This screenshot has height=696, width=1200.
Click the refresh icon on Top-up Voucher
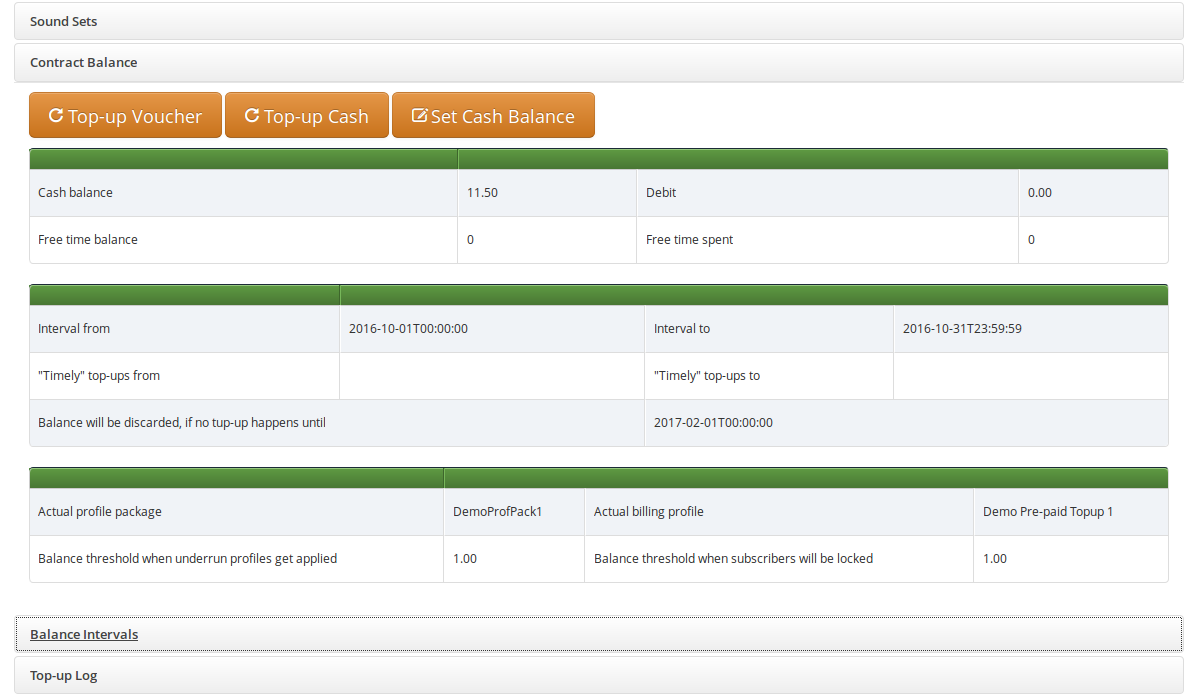[55, 115]
